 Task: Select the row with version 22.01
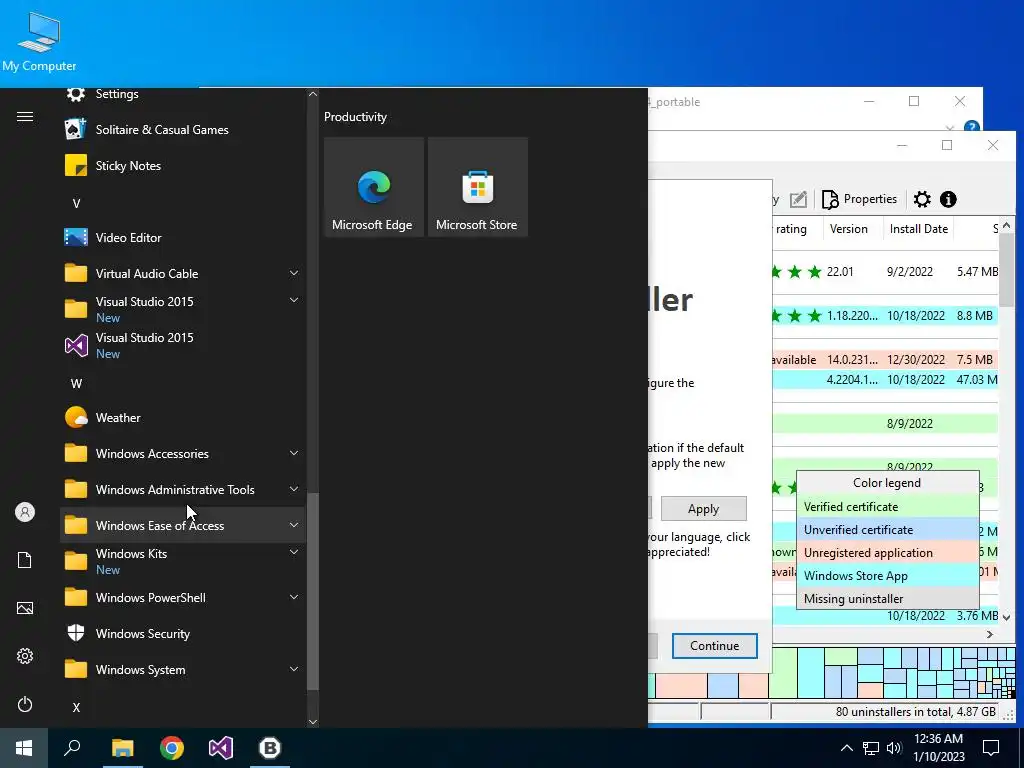(885, 272)
